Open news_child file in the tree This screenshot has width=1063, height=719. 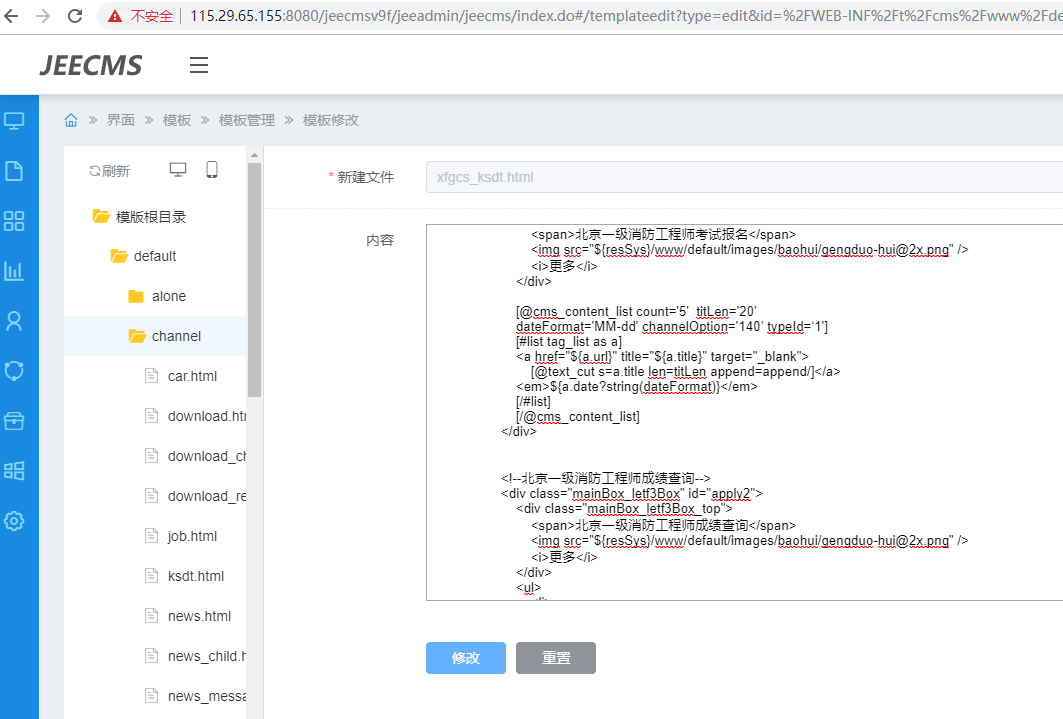[x=207, y=656]
